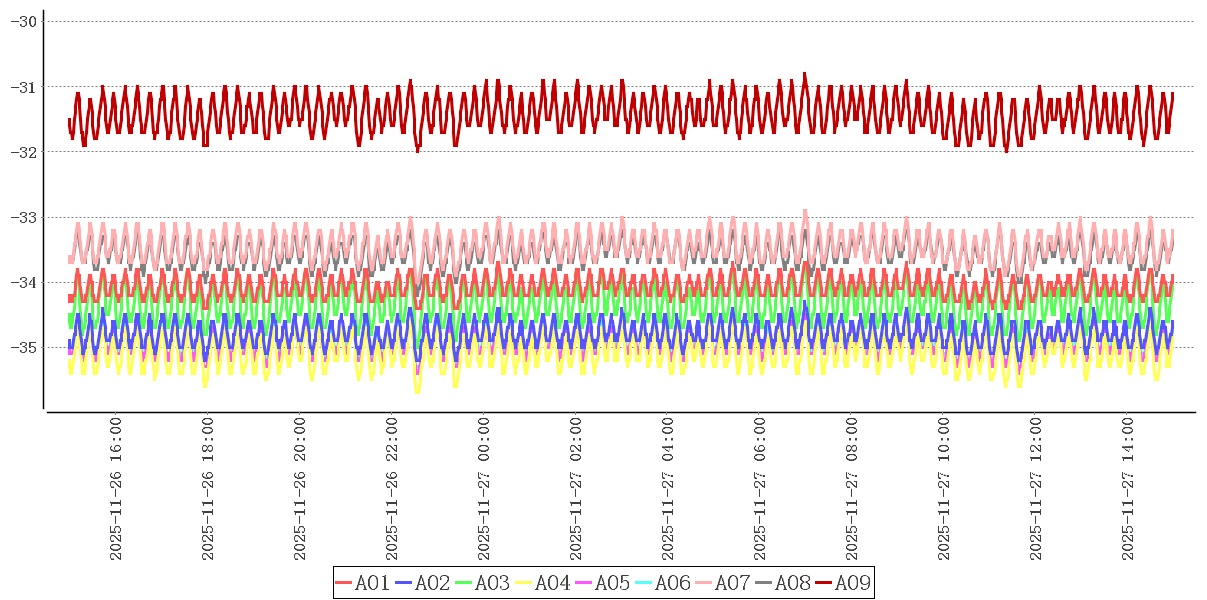Toggle visibility of the A04 legend item

pyautogui.click(x=552, y=583)
